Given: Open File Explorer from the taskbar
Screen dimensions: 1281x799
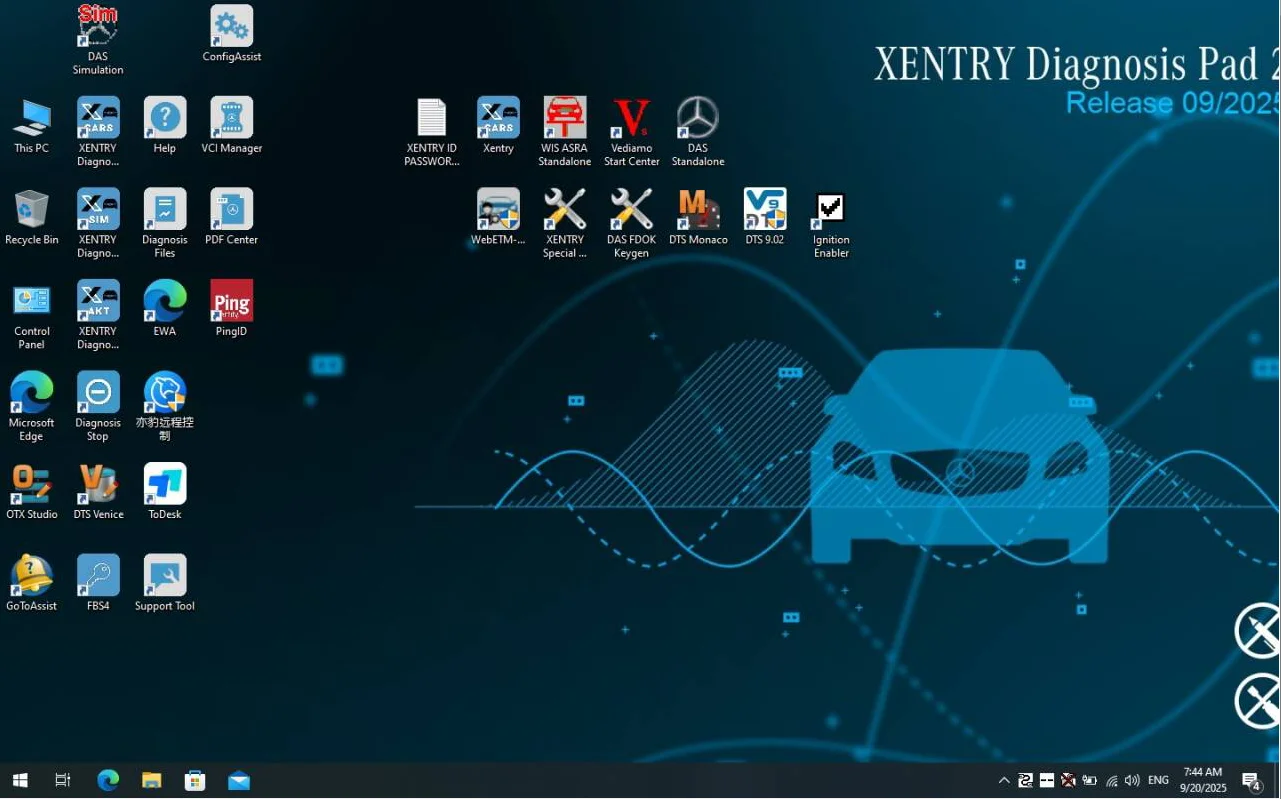Looking at the screenshot, I should coord(151,780).
